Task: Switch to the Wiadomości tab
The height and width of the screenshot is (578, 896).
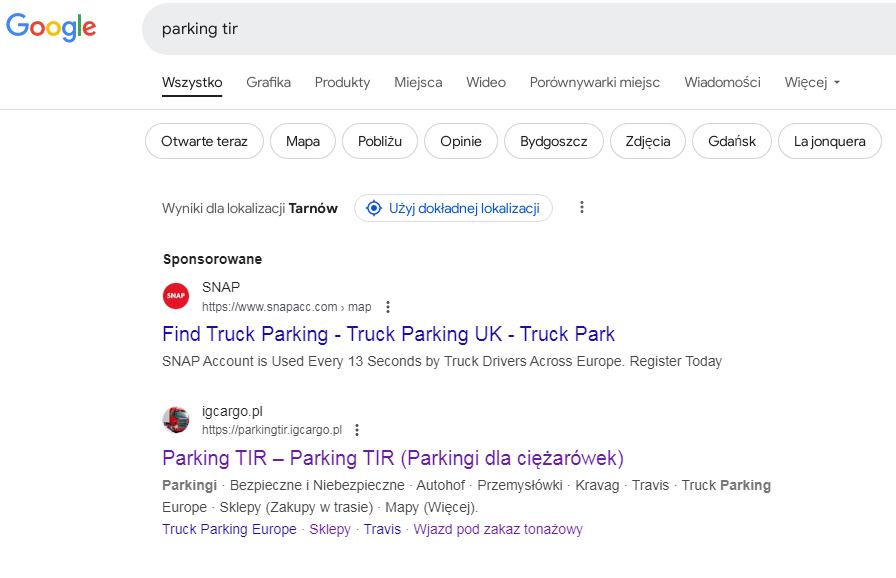Action: point(722,82)
